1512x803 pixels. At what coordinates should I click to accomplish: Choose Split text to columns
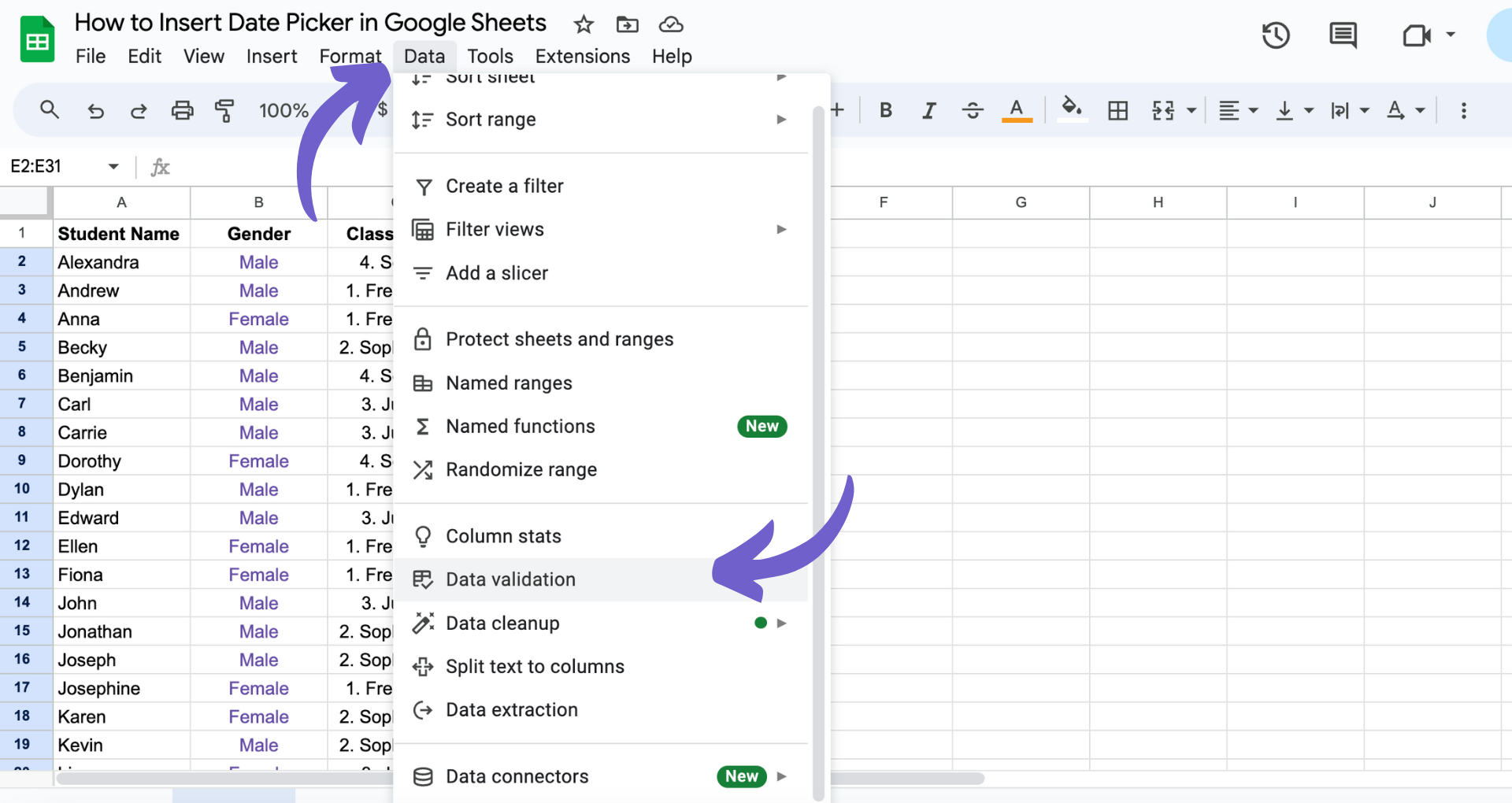[x=535, y=666]
